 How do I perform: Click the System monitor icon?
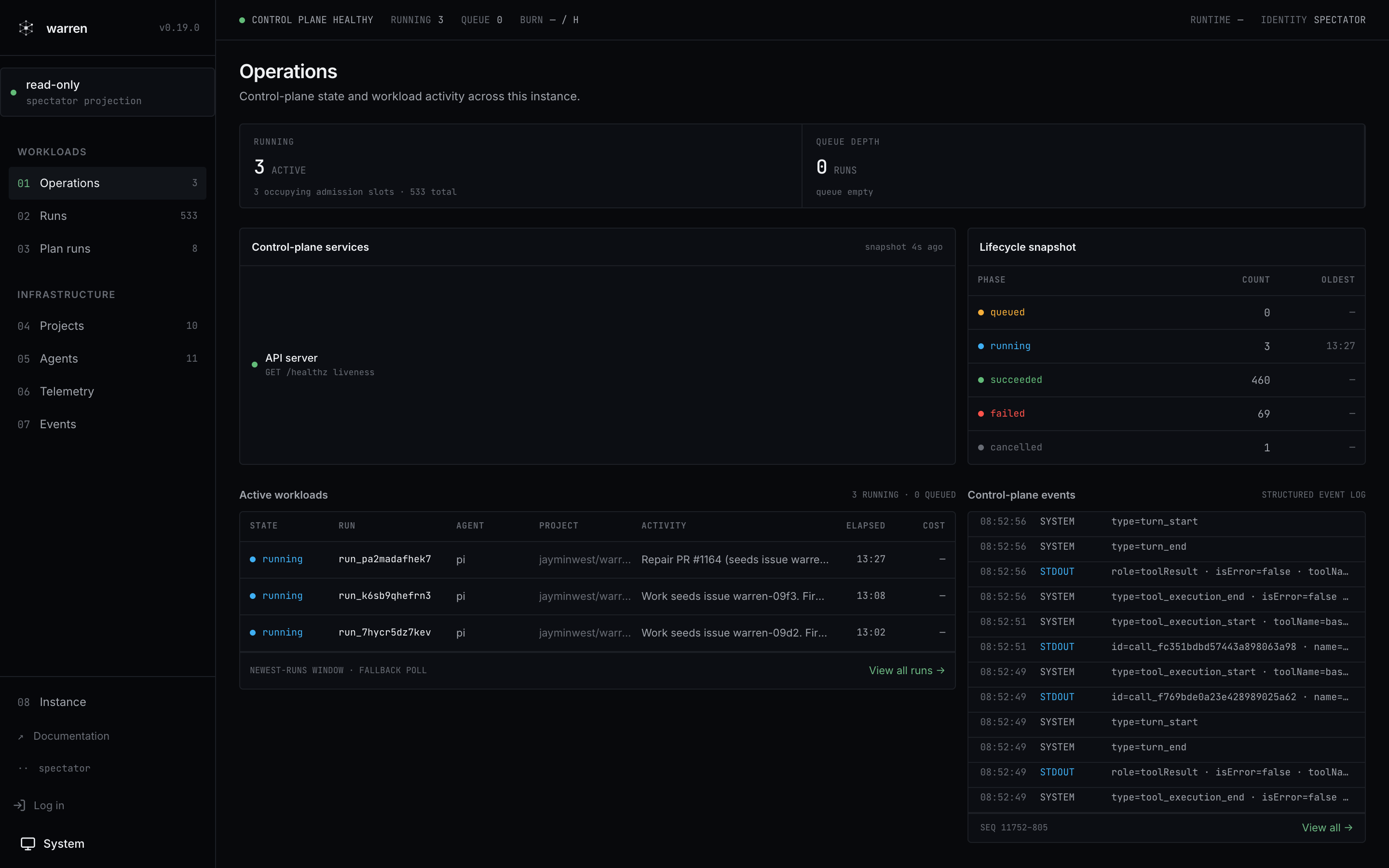point(28,843)
